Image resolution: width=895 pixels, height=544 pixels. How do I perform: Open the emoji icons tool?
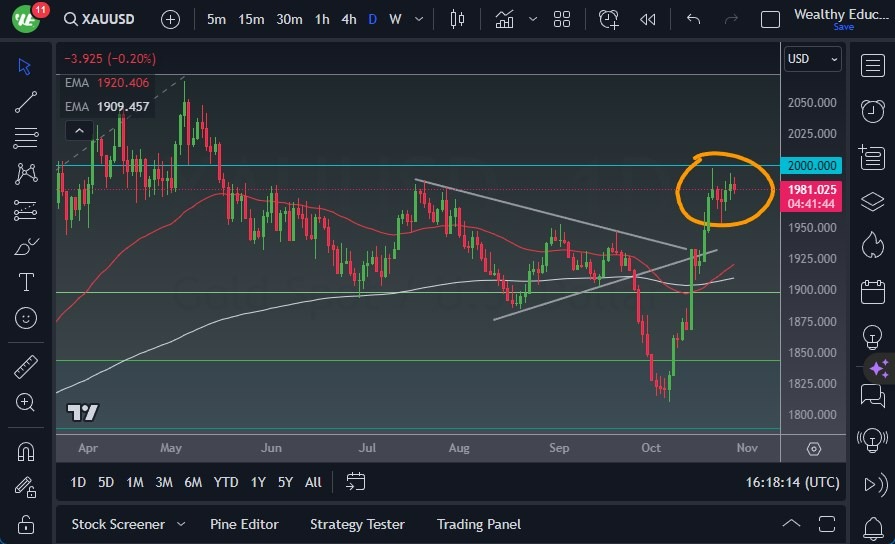click(x=26, y=318)
